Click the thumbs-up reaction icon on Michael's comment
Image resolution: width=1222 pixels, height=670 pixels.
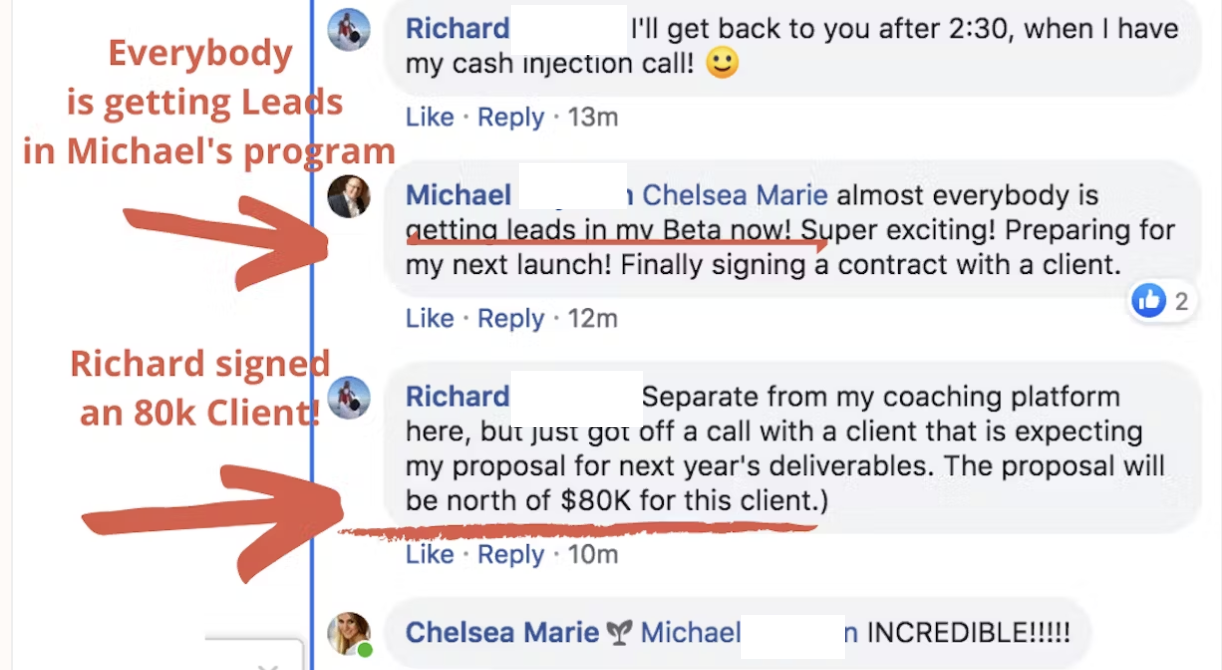(x=1149, y=301)
